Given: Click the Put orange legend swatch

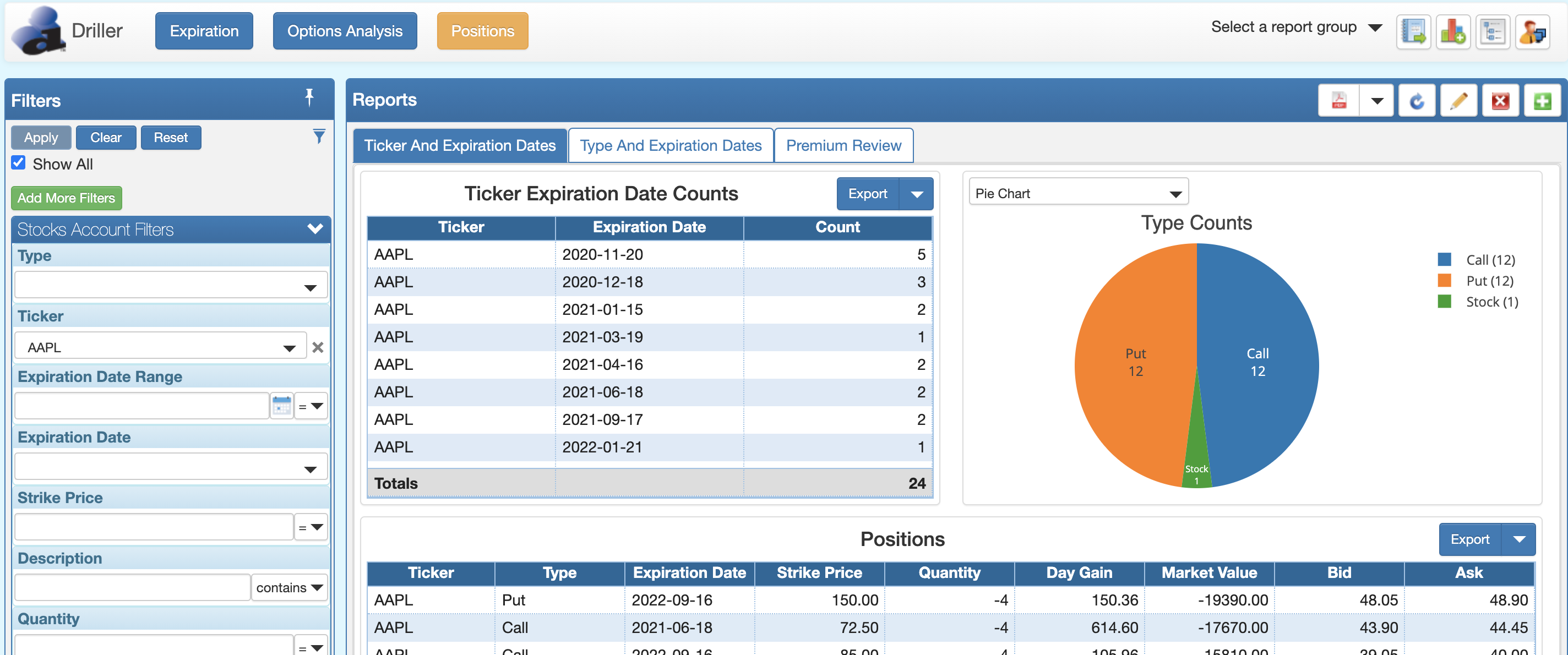Looking at the screenshot, I should click(x=1444, y=281).
